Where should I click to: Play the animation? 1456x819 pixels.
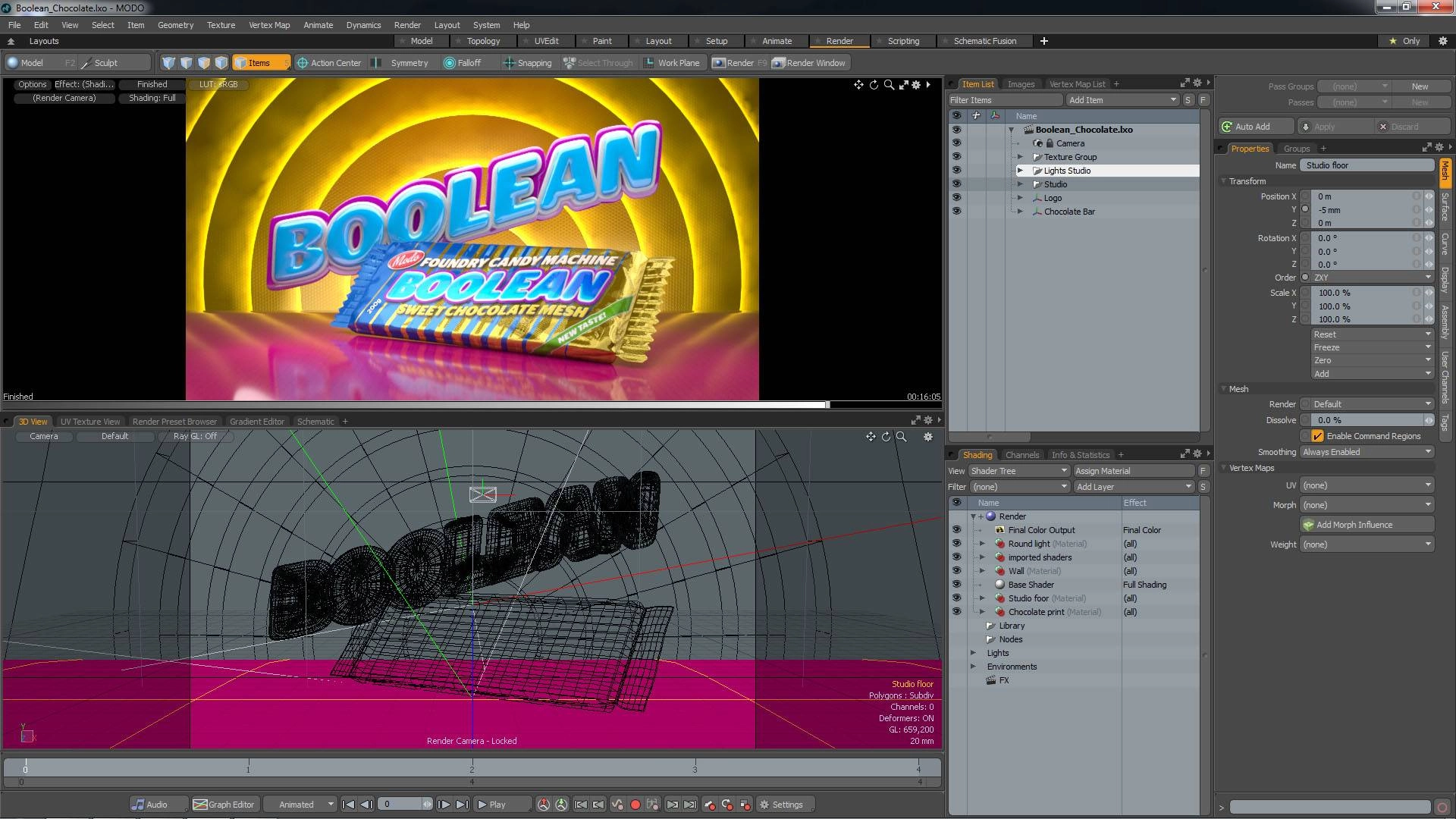click(x=500, y=805)
